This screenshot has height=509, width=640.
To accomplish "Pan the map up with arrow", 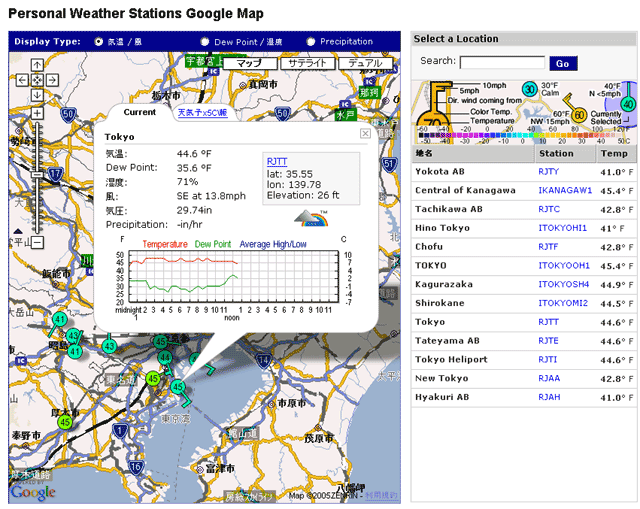I will click(x=37, y=65).
